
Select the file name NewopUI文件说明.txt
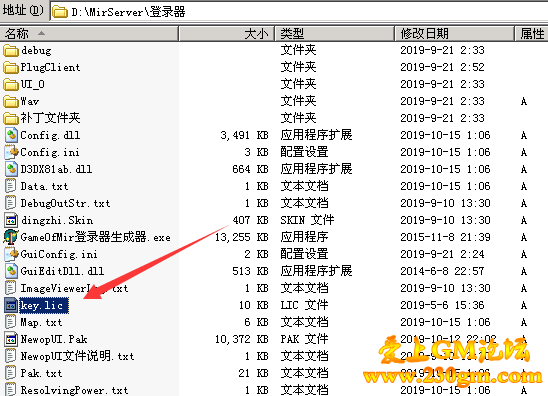77,357
